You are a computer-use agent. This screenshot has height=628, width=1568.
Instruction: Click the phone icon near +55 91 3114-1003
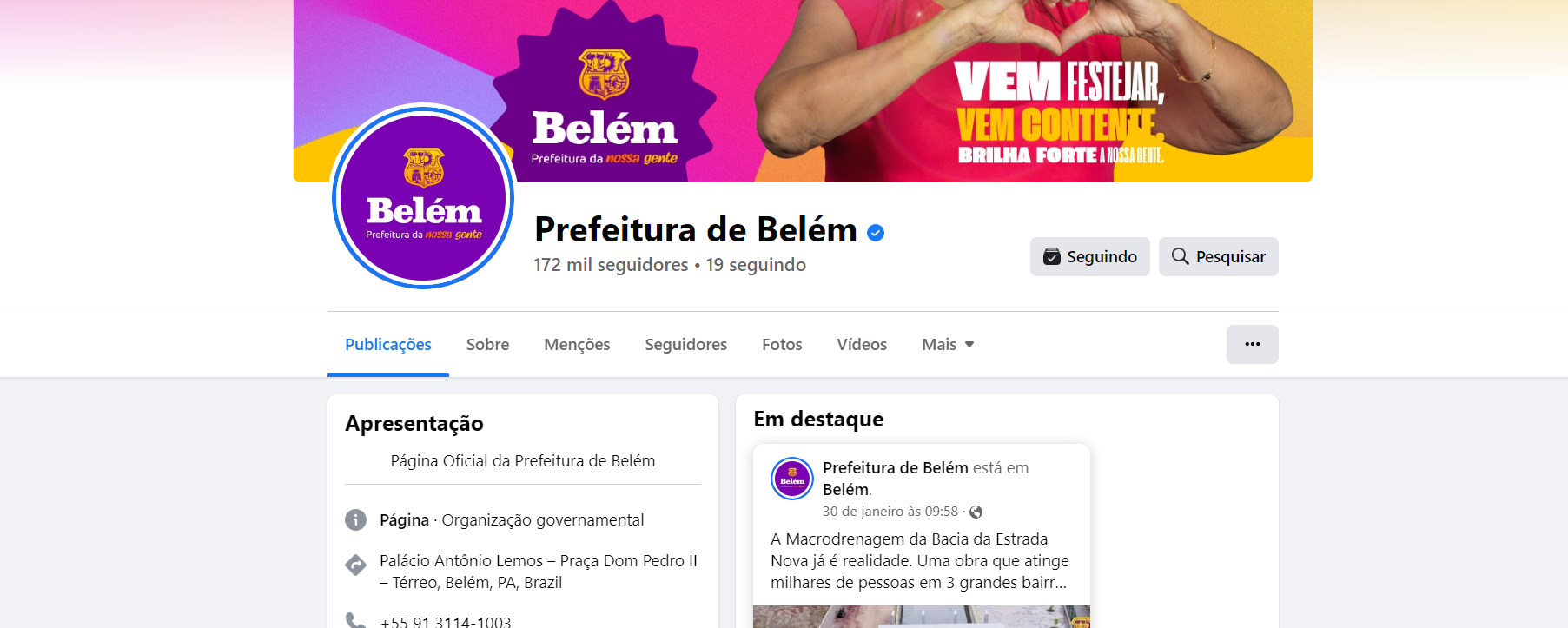pyautogui.click(x=355, y=620)
